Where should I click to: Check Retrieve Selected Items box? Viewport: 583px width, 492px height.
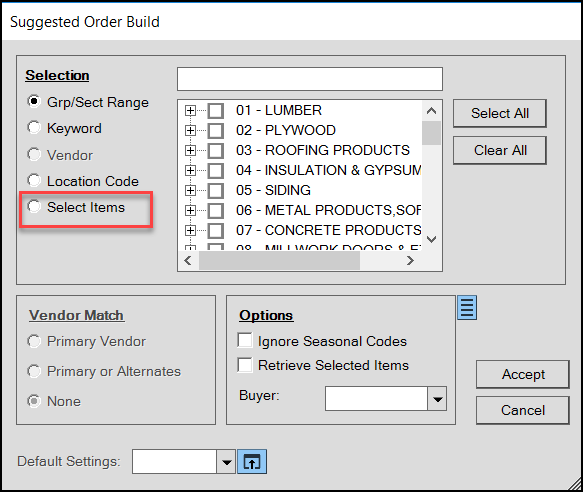click(245, 365)
